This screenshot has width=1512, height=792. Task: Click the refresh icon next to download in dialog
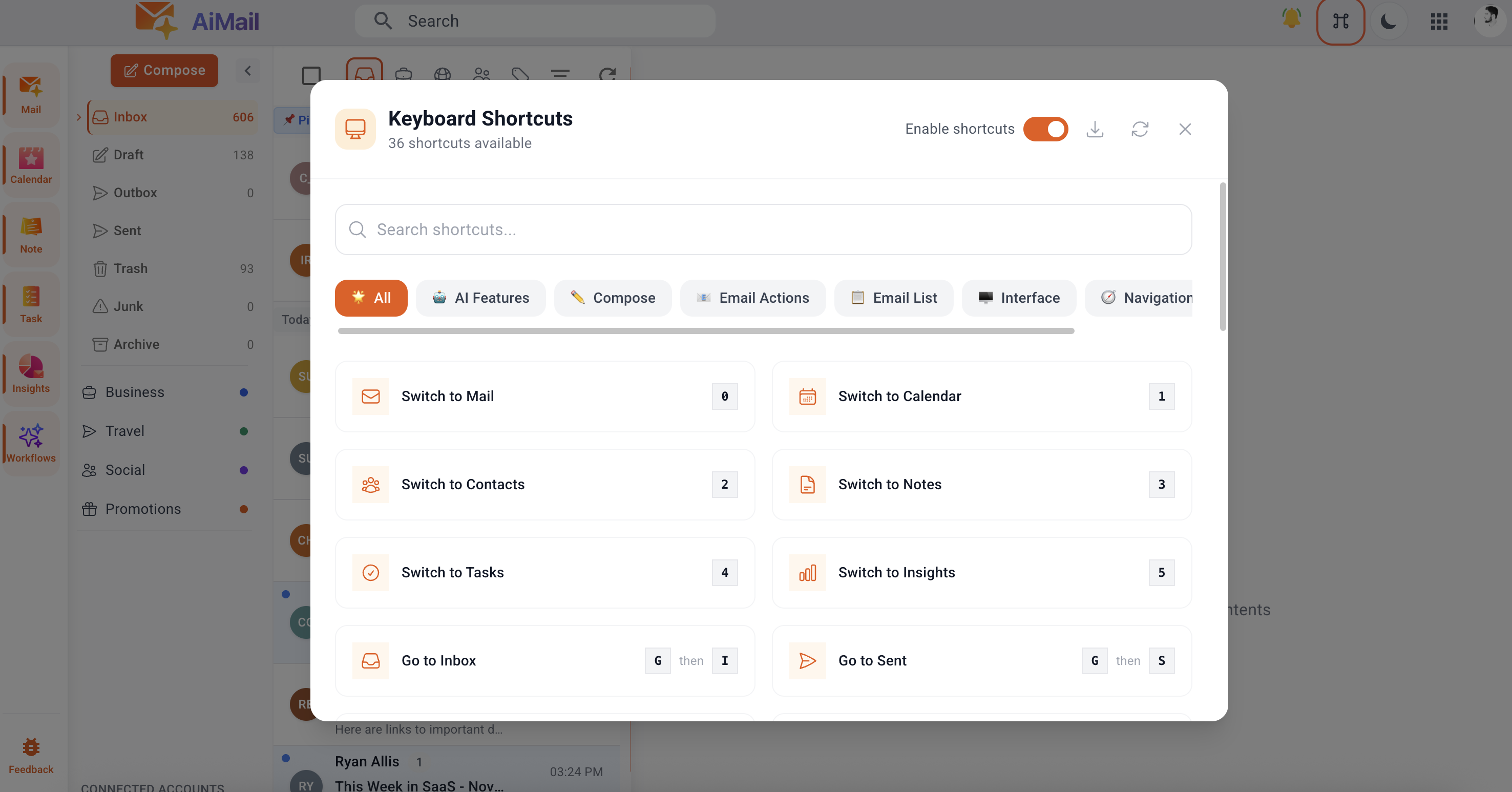1141,129
